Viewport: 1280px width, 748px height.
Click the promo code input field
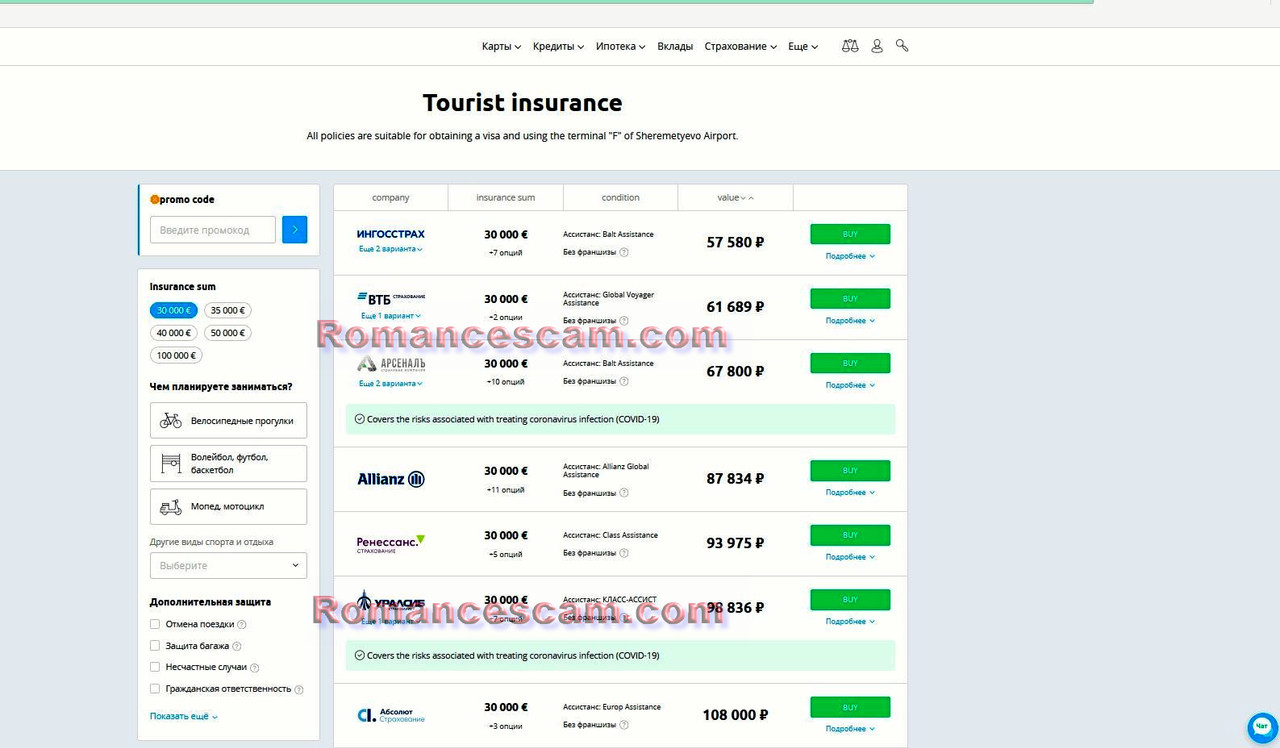[213, 230]
